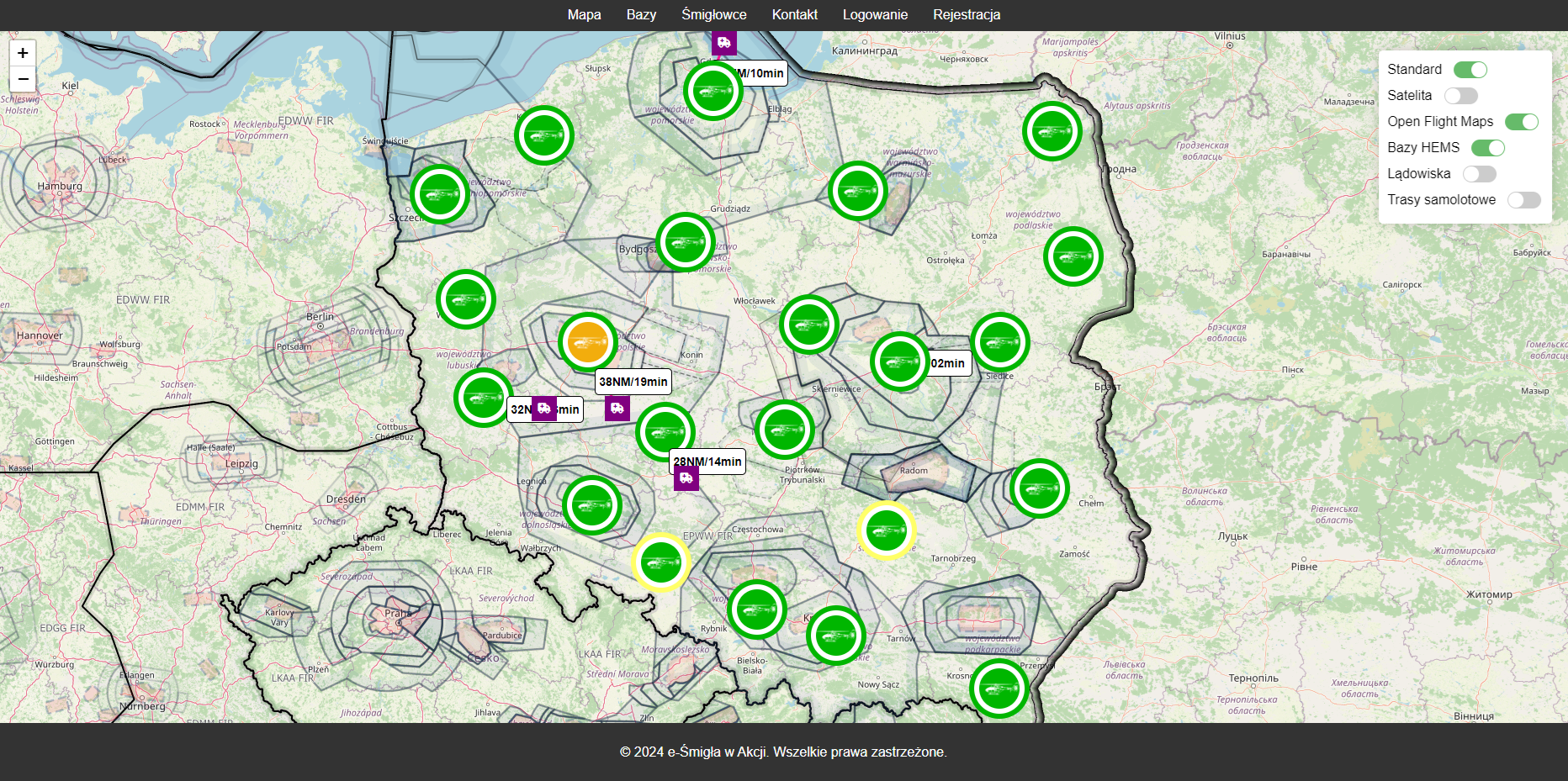Click the 38NM/19min distance label
Image resolution: width=1568 pixels, height=781 pixels.
pos(633,382)
